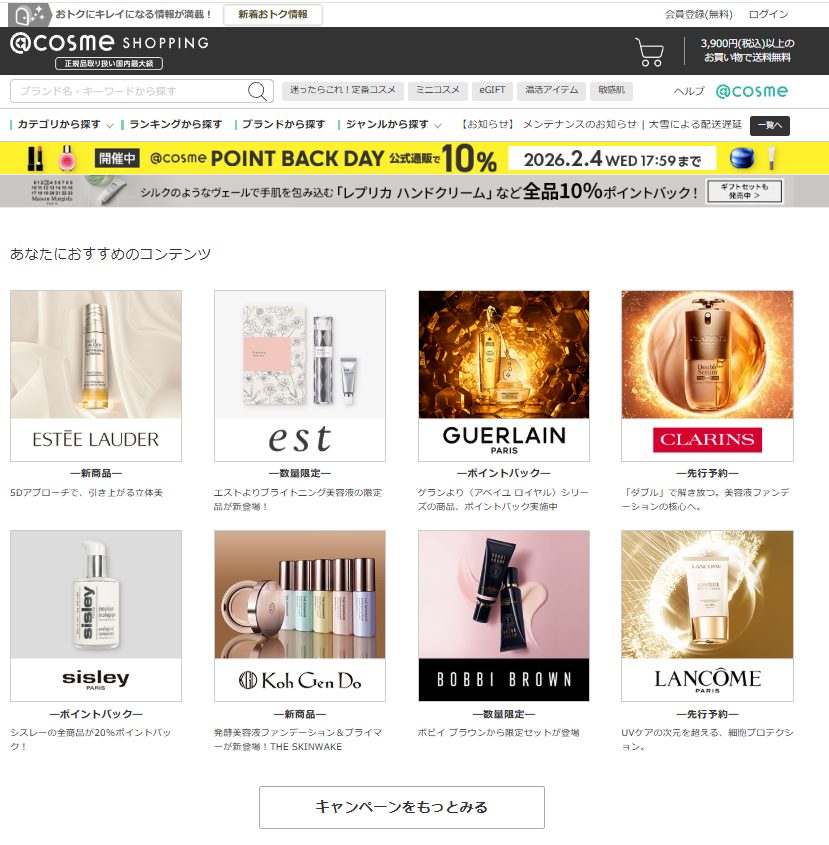Click the 新着おトク情報 button
Image resolution: width=829 pixels, height=845 pixels.
(273, 15)
